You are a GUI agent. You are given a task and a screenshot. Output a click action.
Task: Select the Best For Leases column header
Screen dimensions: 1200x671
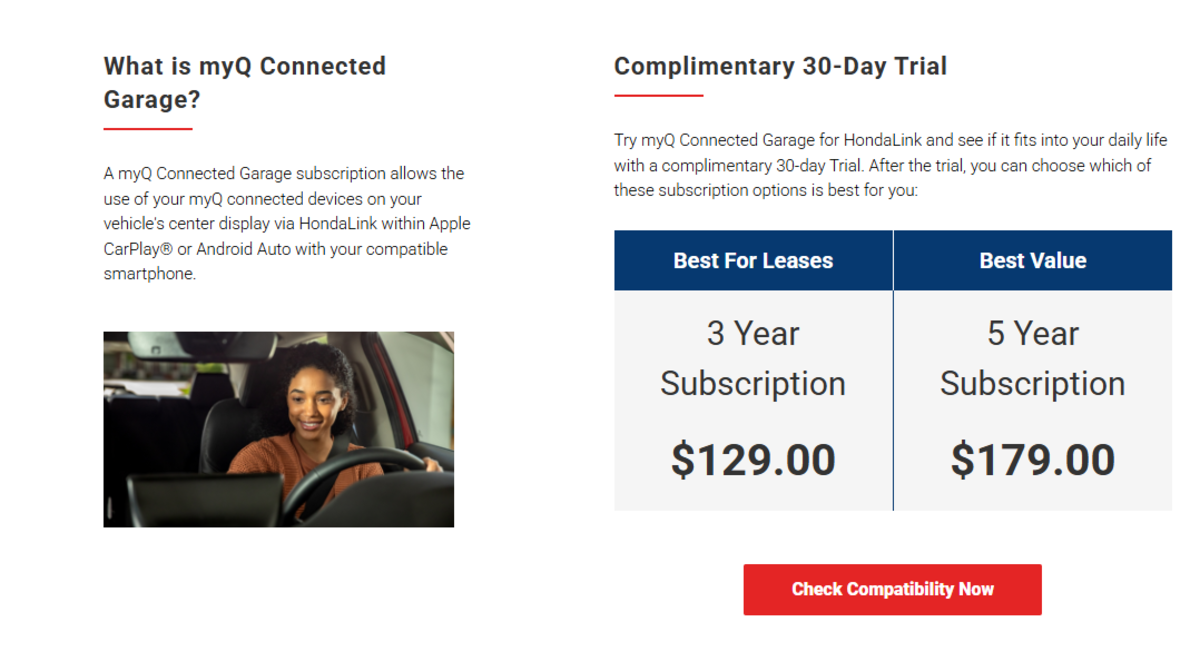coord(753,261)
